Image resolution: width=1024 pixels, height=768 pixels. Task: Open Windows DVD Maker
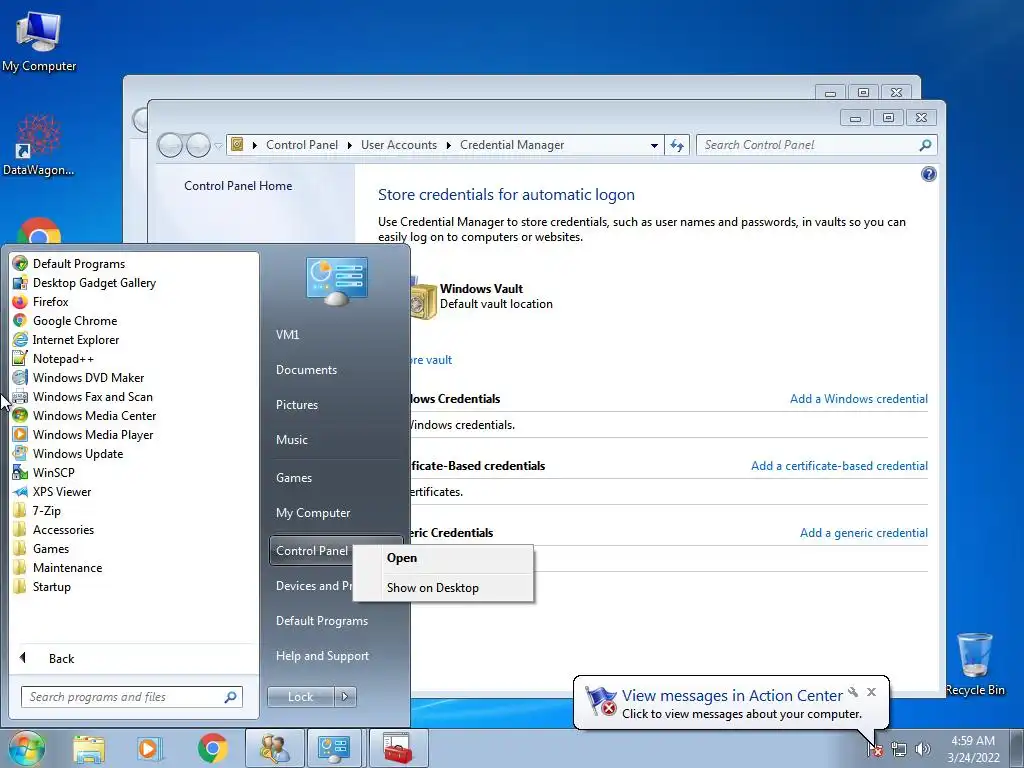tap(88, 377)
